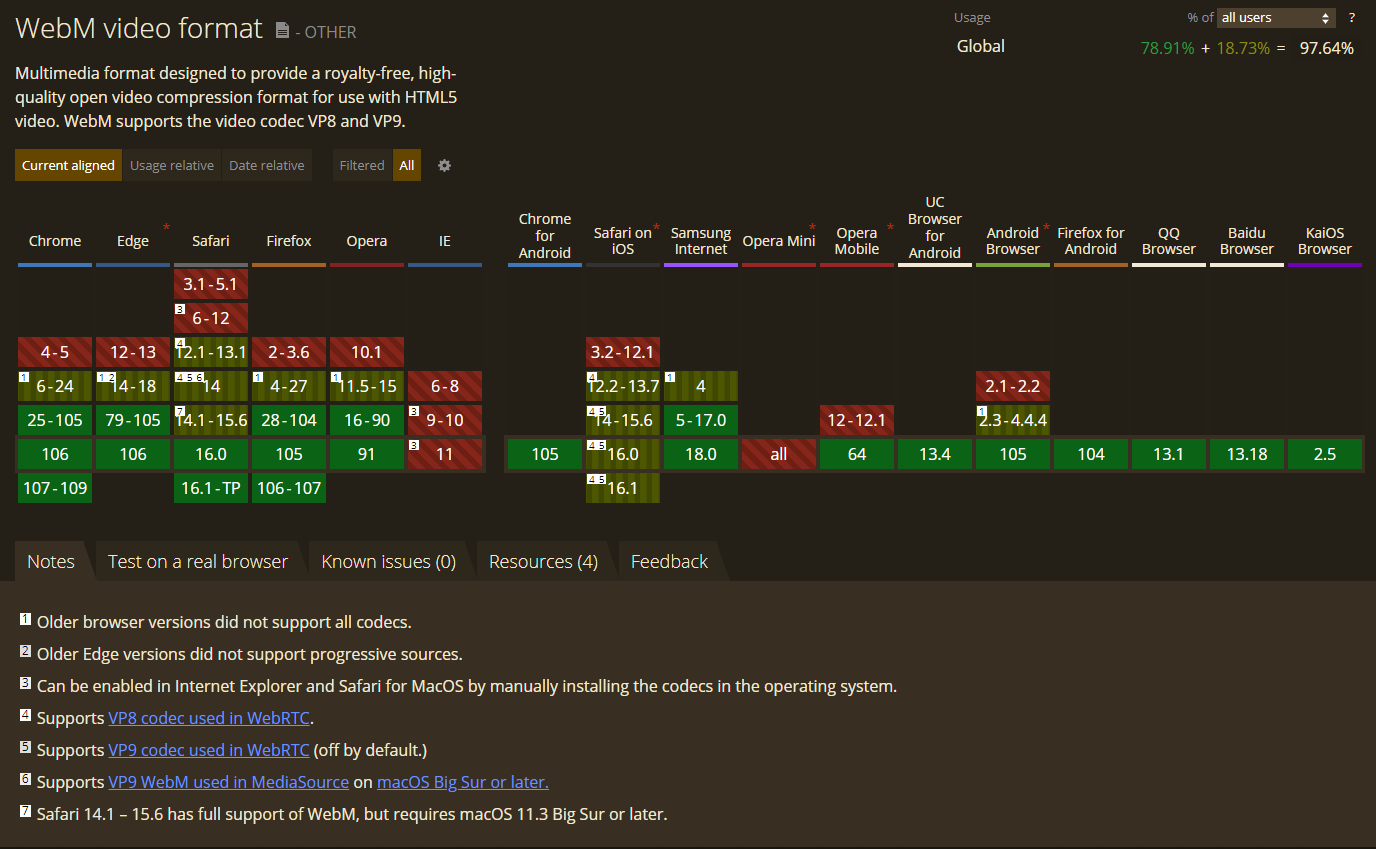Image resolution: width=1376 pixels, height=849 pixels.
Task: Click the Samsung Internet header
Action: (x=701, y=241)
